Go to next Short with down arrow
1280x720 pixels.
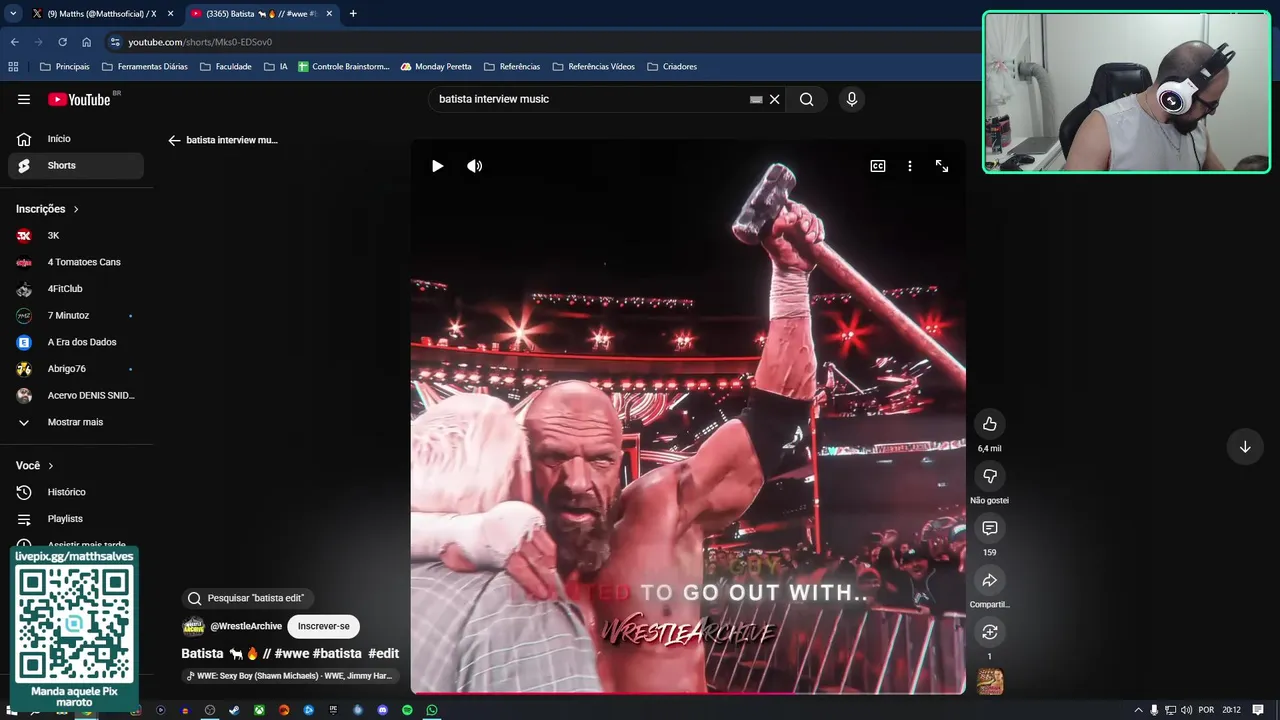(x=1245, y=447)
